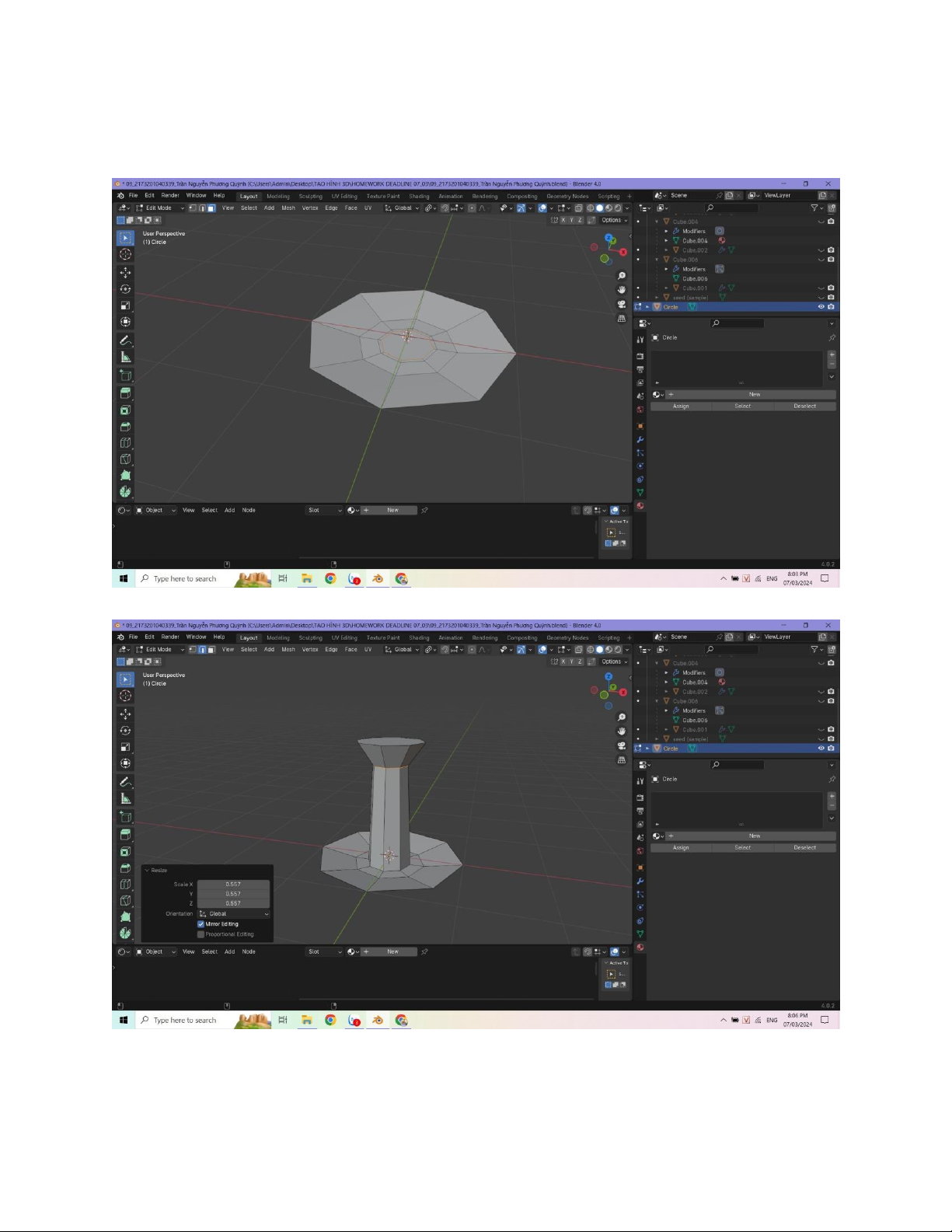Click Deselect button in bottom material panel
The width and height of the screenshot is (952, 1232).
pos(804,848)
